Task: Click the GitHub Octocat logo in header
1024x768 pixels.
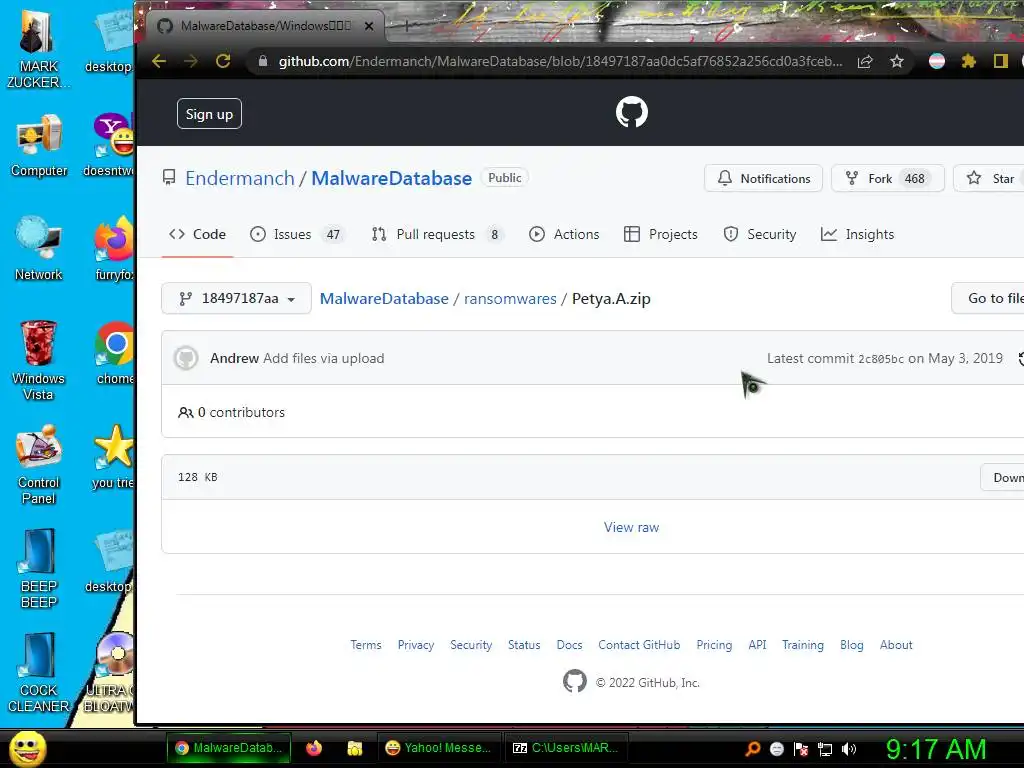Action: 632,112
